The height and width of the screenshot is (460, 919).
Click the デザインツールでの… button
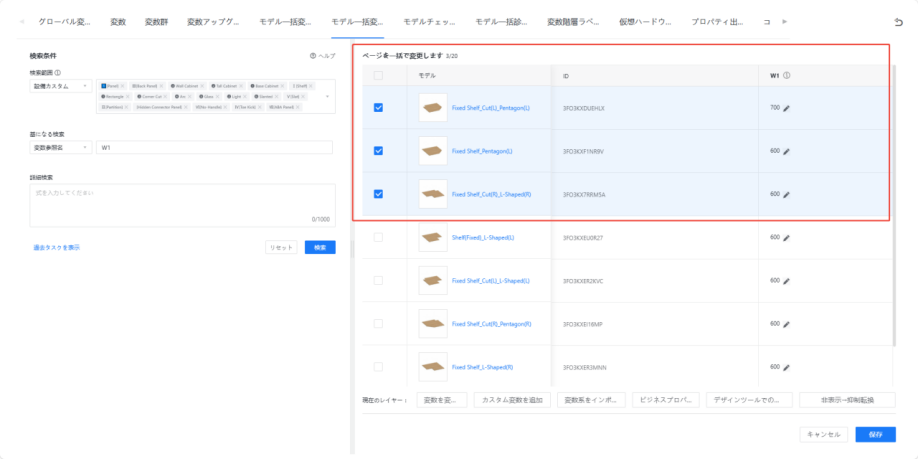click(x=750, y=400)
